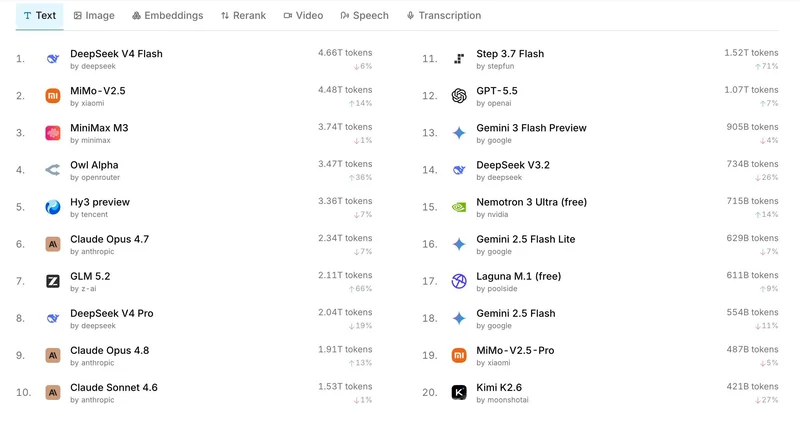Click the poolside icon beside Laguna M.1

459,281
